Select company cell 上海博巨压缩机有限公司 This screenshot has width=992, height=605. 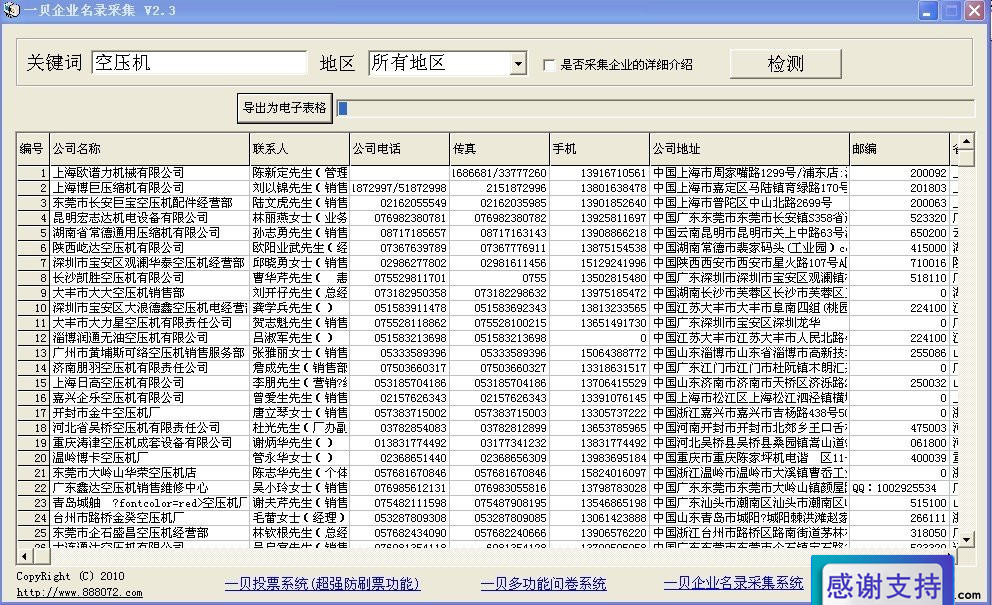tap(149, 188)
